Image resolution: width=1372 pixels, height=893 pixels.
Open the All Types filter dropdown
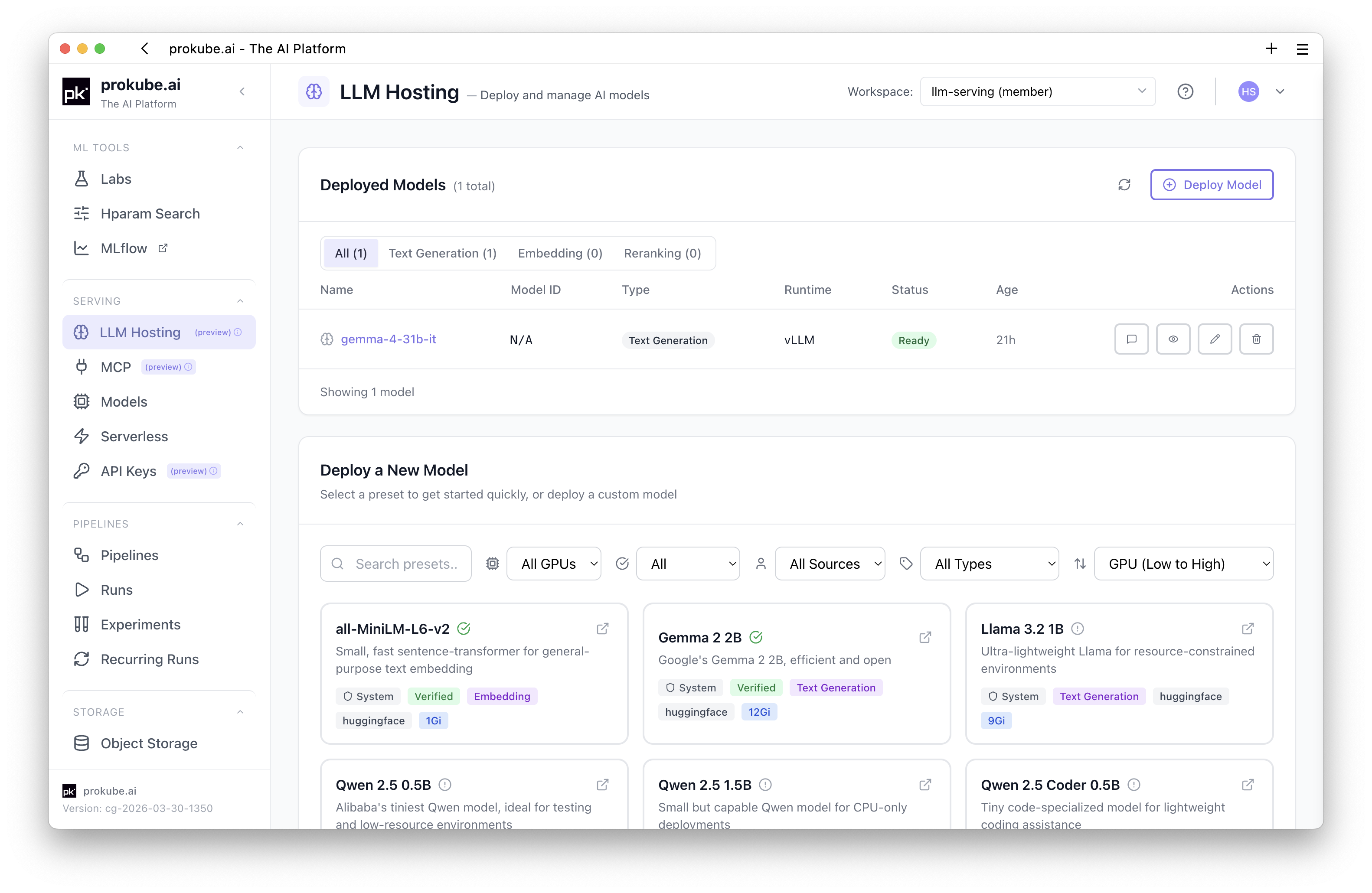[989, 564]
